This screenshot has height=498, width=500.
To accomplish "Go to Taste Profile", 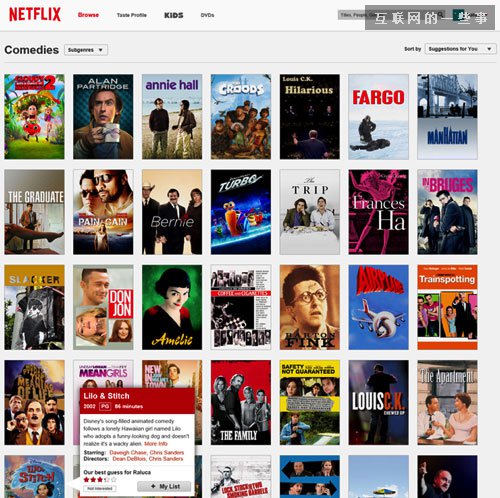I will [132, 15].
